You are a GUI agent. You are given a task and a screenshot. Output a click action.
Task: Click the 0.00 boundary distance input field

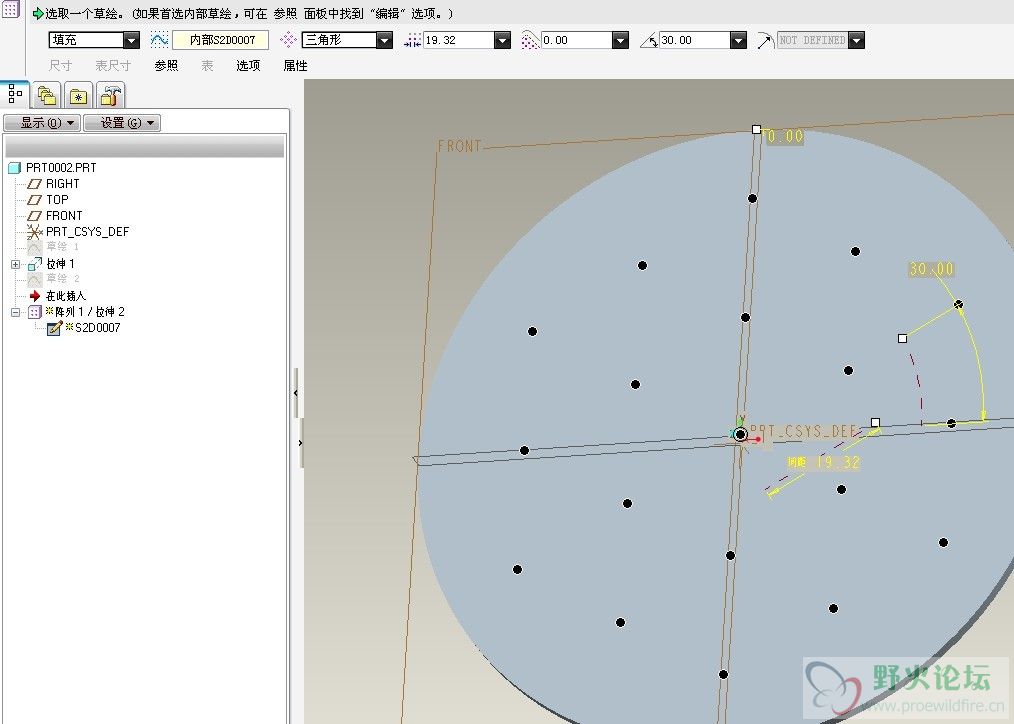[577, 40]
